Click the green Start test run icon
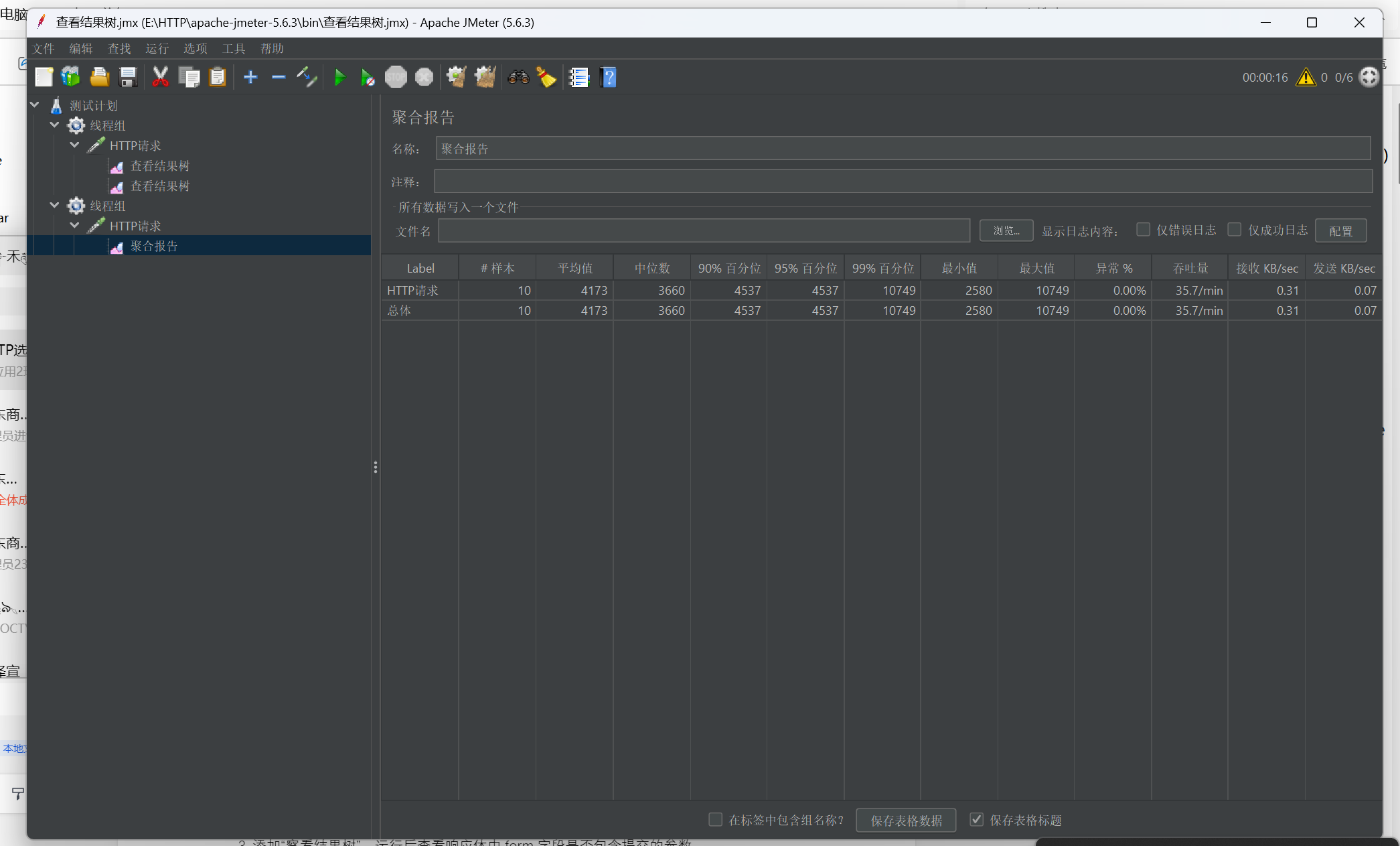1400x846 pixels. click(339, 78)
